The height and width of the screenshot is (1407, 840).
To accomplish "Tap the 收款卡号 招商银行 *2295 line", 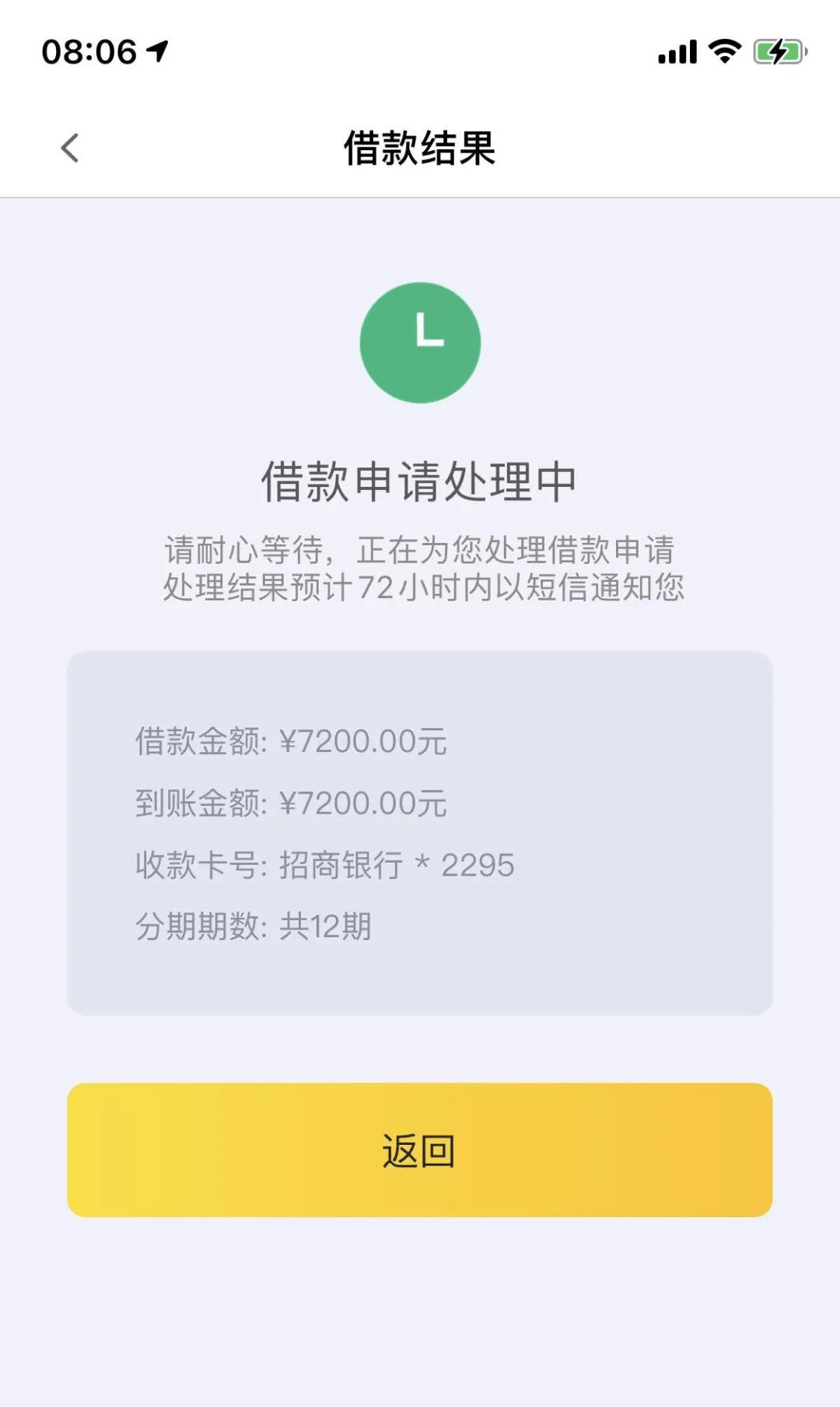I will pyautogui.click(x=325, y=865).
